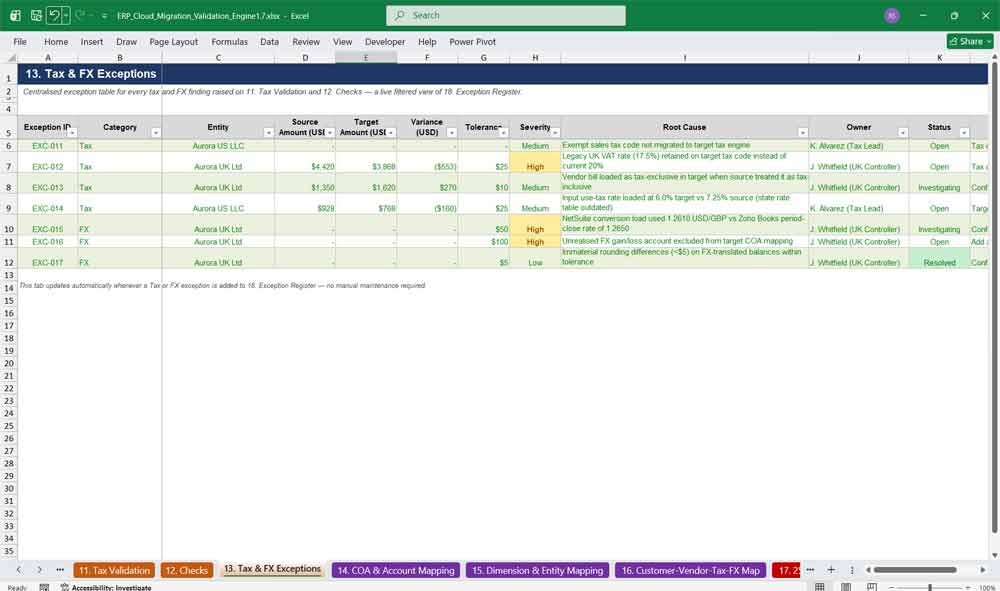1000x591 pixels.
Task: Click the vertical scrollbar thumb
Action: click(x=994, y=298)
